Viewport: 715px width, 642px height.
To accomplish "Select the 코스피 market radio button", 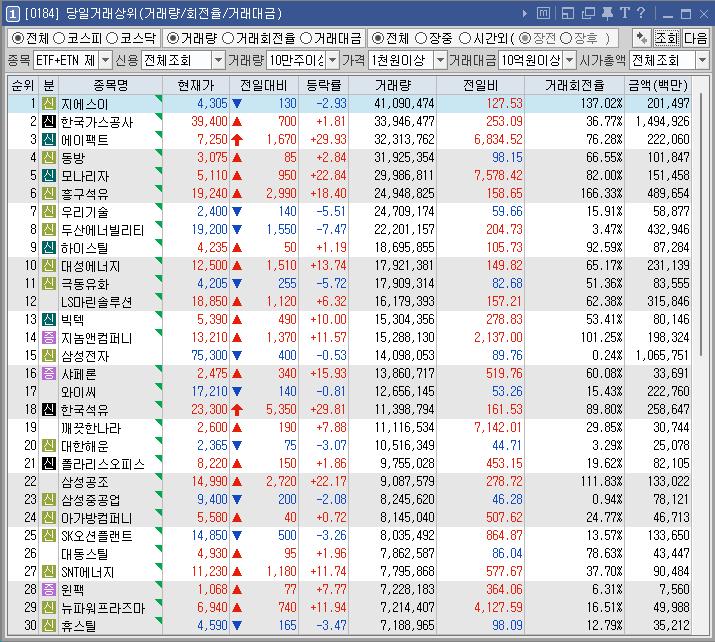I will (59, 38).
